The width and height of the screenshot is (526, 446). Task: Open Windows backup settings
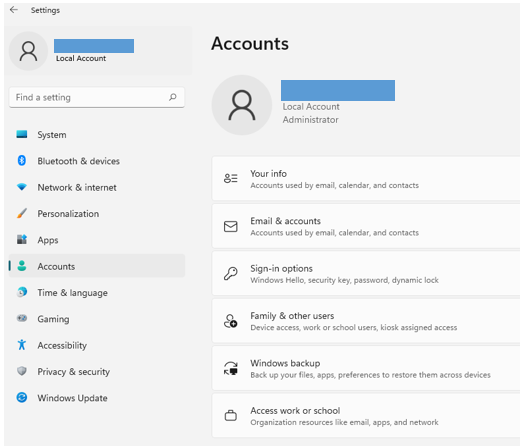(366, 368)
